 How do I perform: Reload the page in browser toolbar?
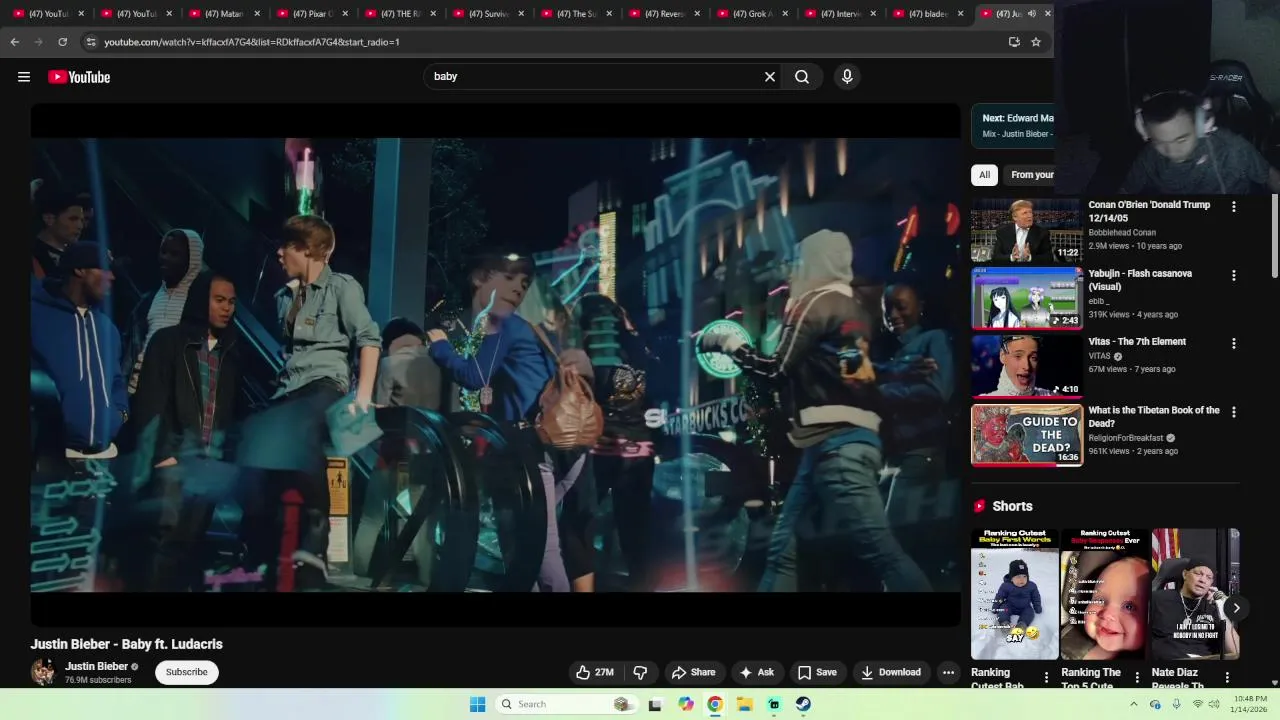(62, 42)
